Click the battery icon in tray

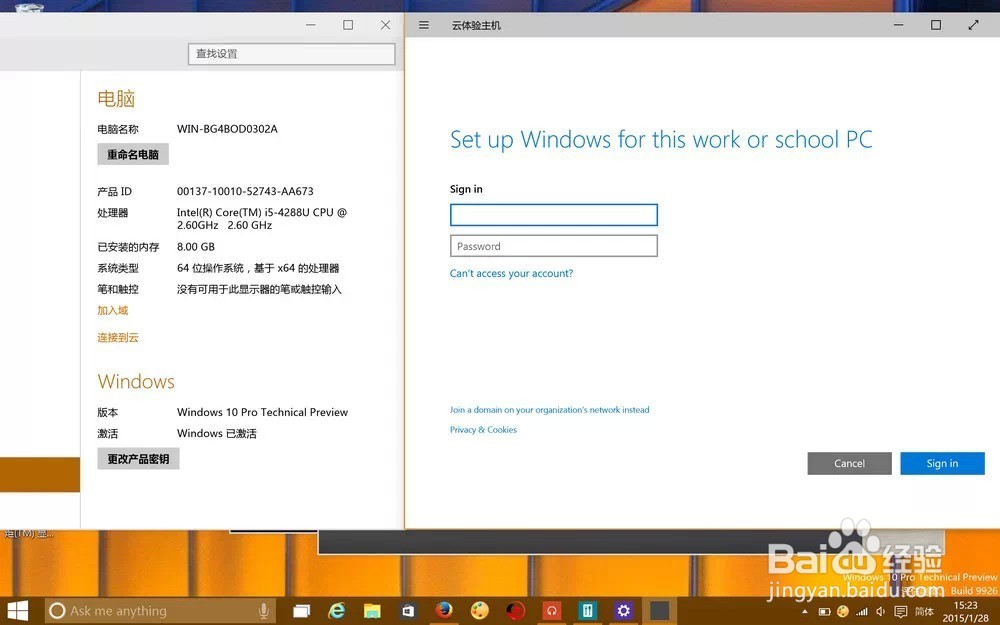824,612
